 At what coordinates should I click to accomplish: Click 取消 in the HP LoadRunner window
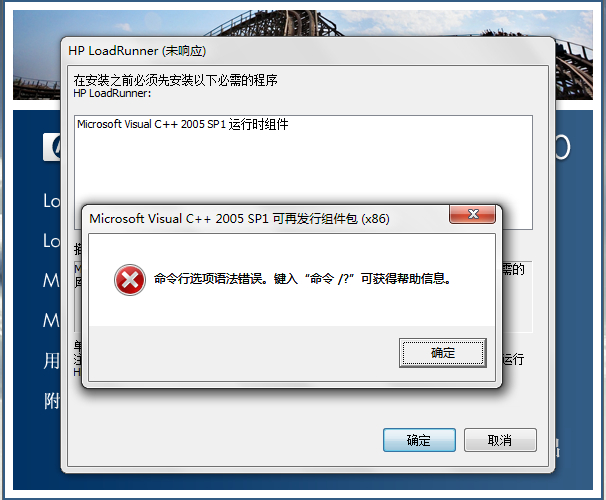tap(500, 440)
